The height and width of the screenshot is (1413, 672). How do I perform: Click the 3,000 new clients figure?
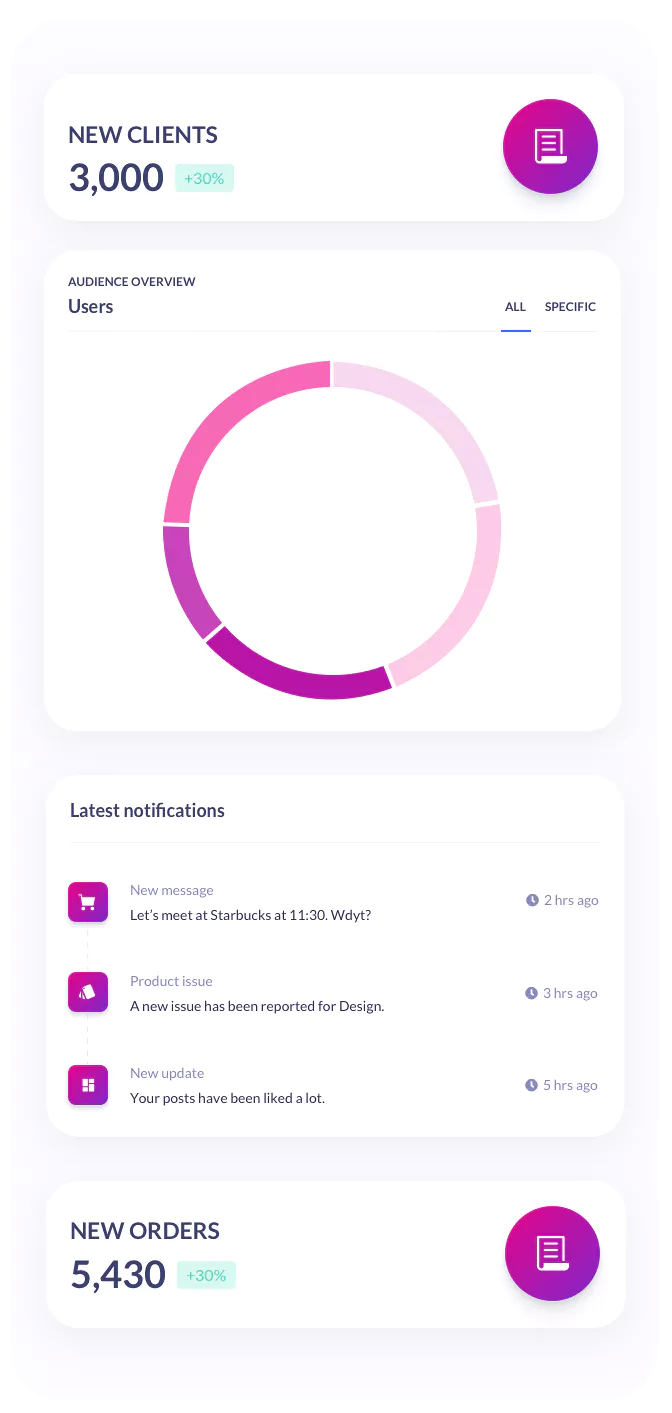pos(116,178)
